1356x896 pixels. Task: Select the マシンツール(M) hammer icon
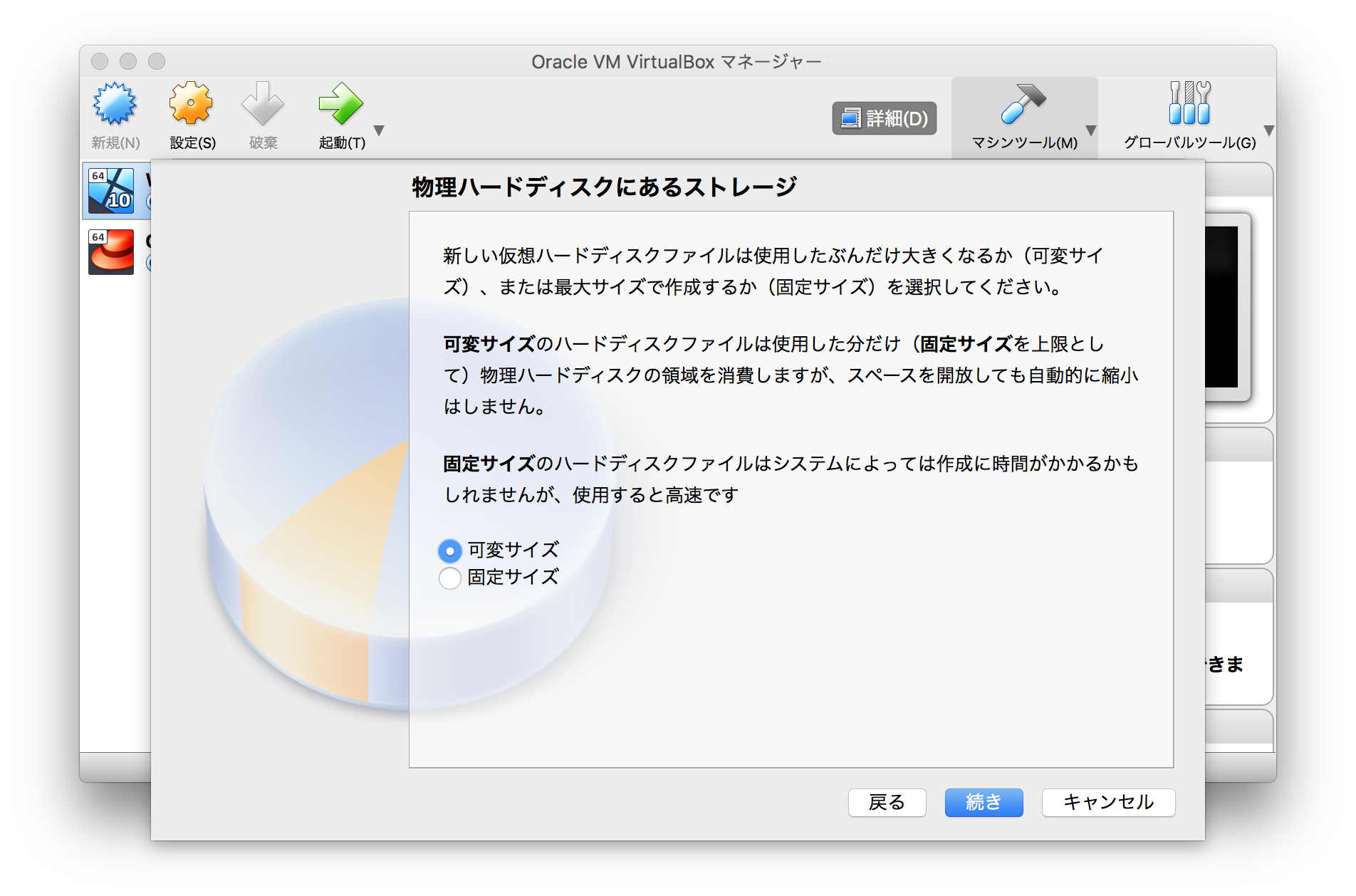pyautogui.click(x=1024, y=105)
